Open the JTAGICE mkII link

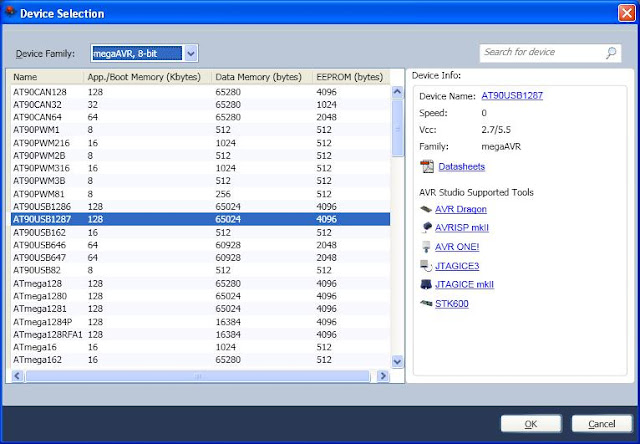[464, 284]
